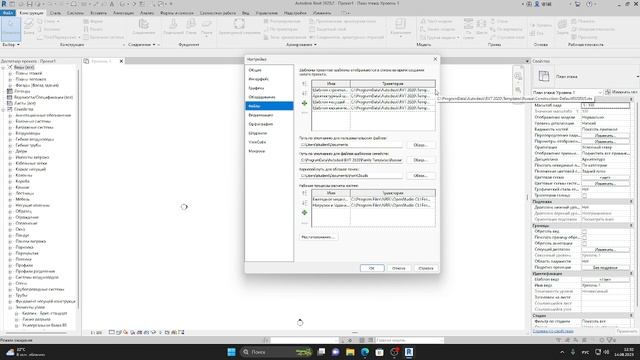Open Task View on the taskbar
This screenshot has height=360, width=640.
tap(321, 352)
